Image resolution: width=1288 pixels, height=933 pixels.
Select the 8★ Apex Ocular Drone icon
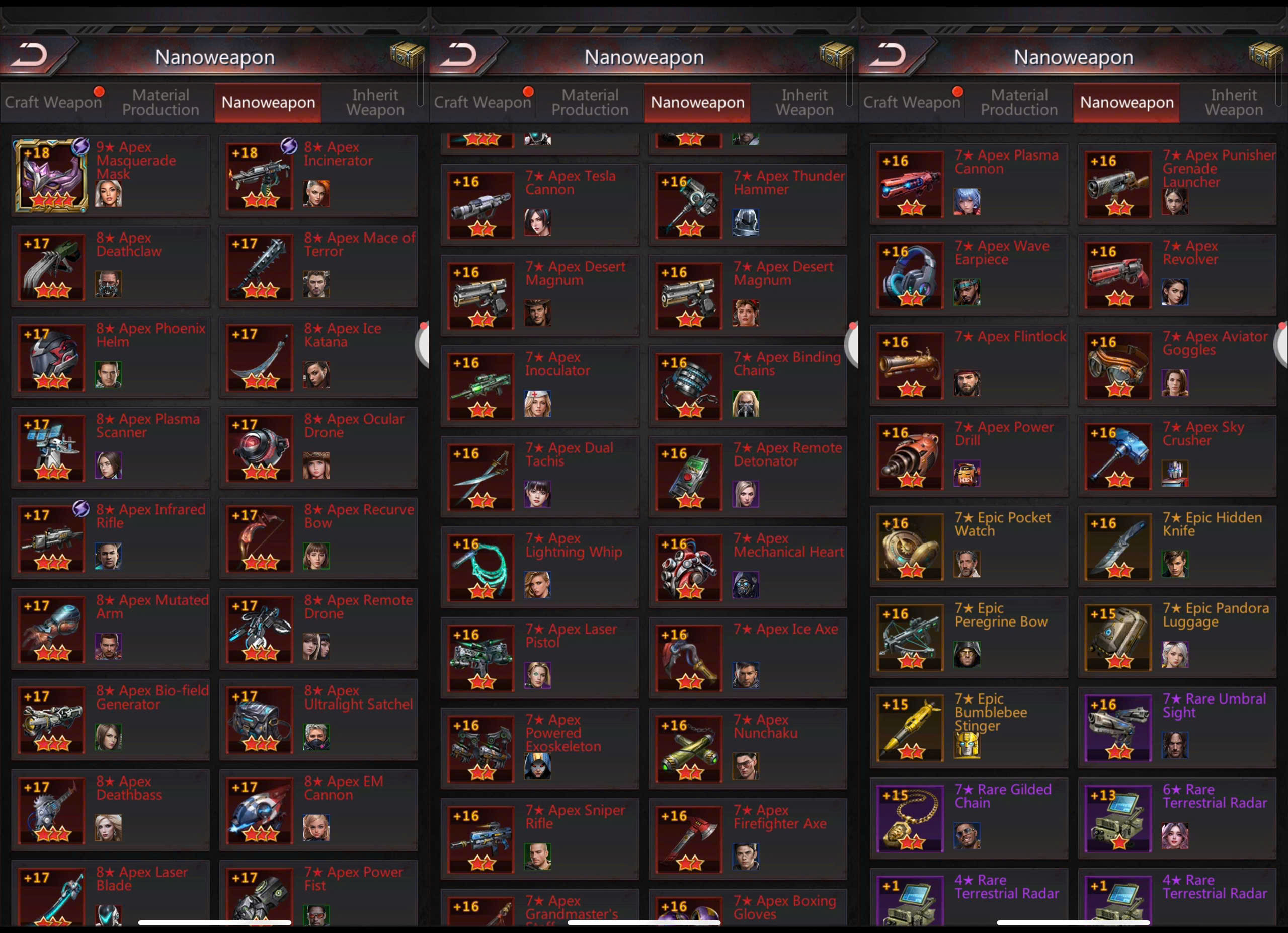(260, 448)
